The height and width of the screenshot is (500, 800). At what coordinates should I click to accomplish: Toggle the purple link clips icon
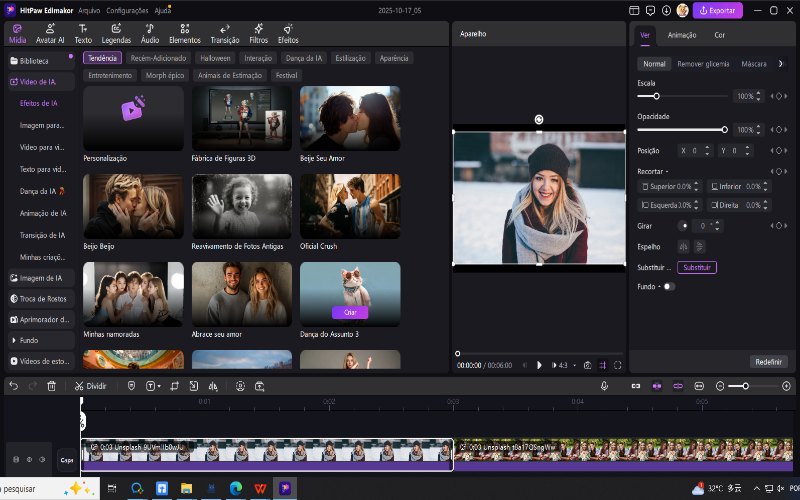pos(678,386)
